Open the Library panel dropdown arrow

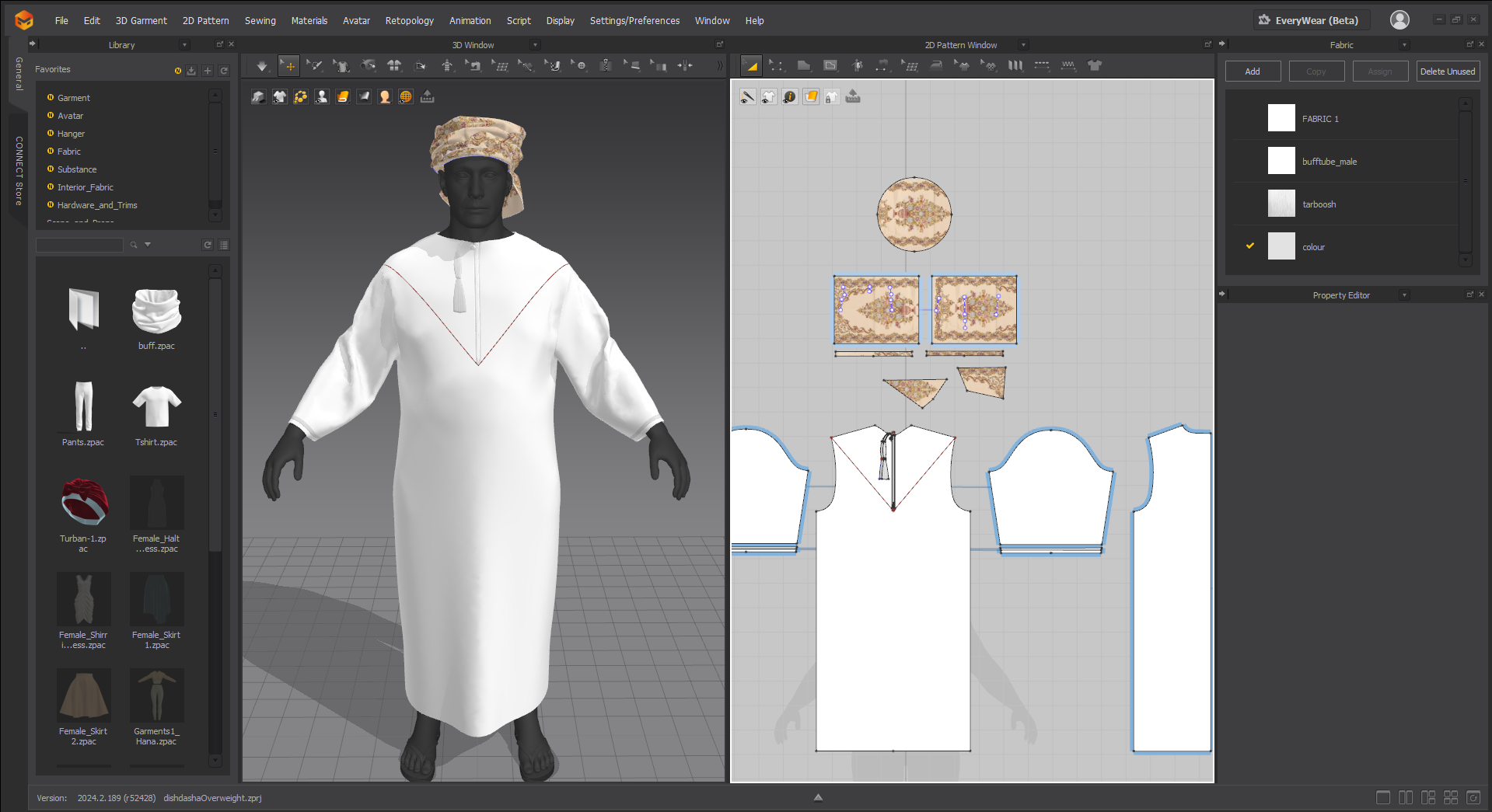click(184, 45)
